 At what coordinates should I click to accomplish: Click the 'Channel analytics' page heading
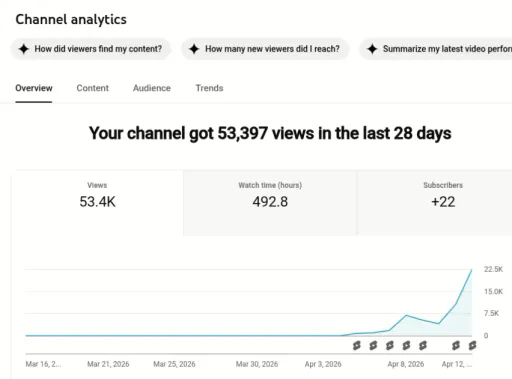[x=71, y=19]
